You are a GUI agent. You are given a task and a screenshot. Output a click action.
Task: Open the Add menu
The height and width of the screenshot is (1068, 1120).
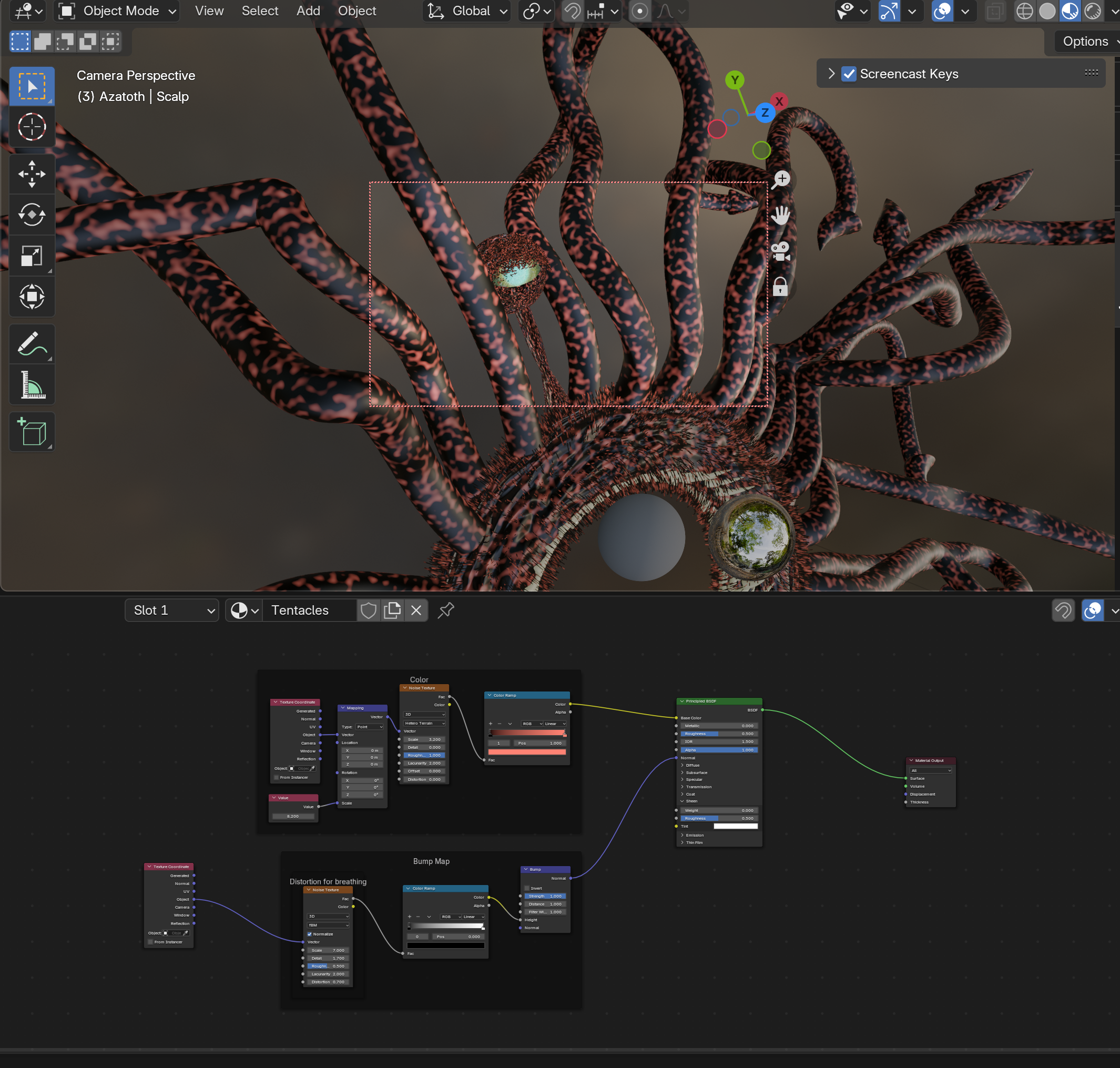(308, 11)
